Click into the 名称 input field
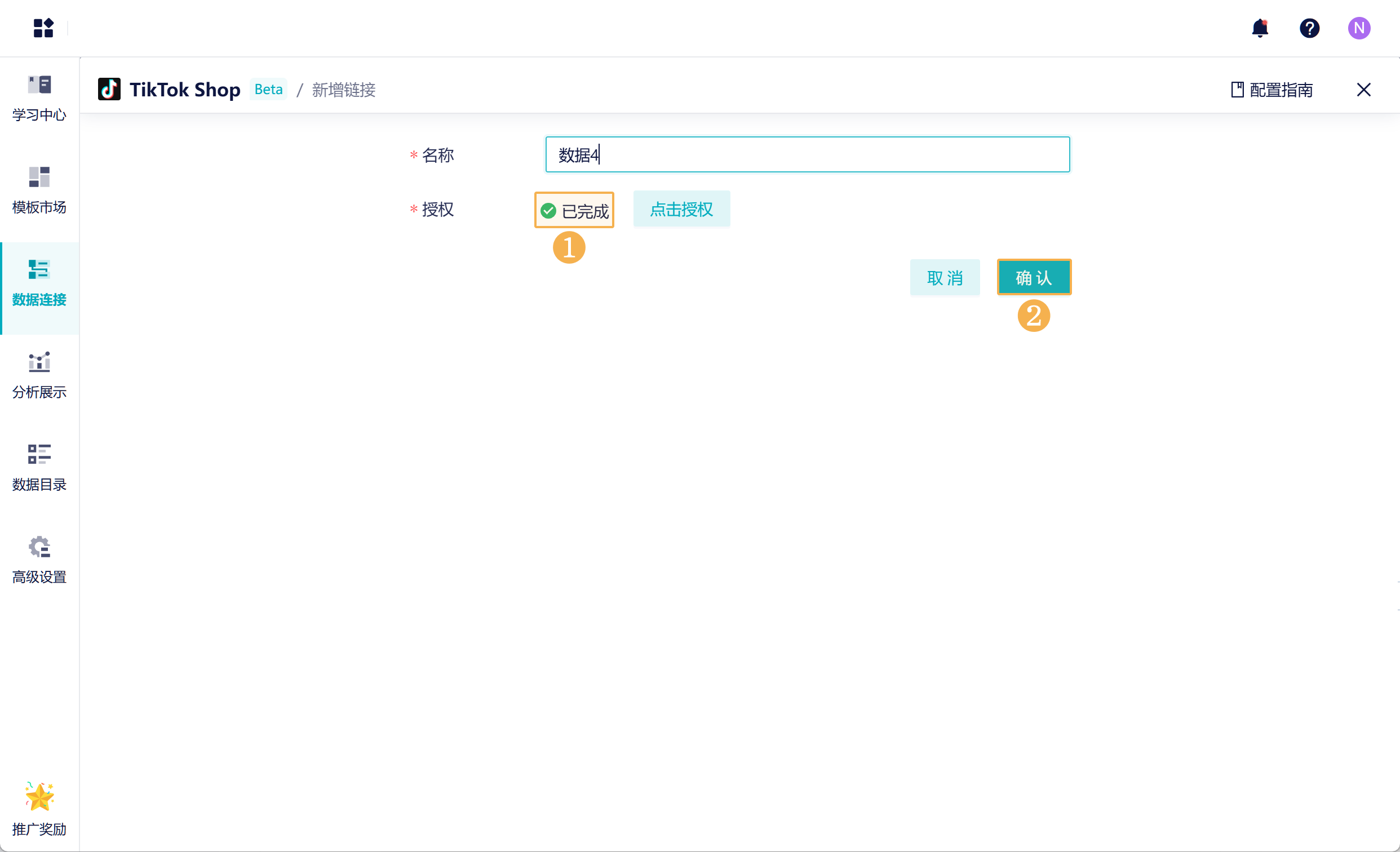Screen dimensions: 1400x852 [807, 154]
